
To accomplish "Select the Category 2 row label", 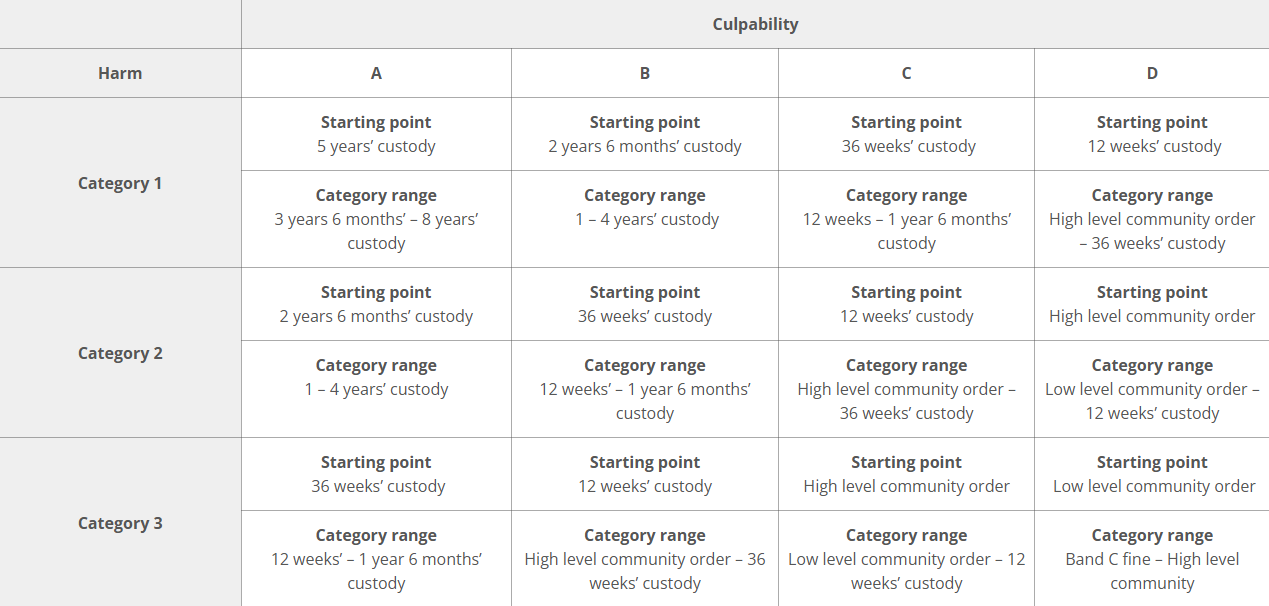I will click(120, 353).
